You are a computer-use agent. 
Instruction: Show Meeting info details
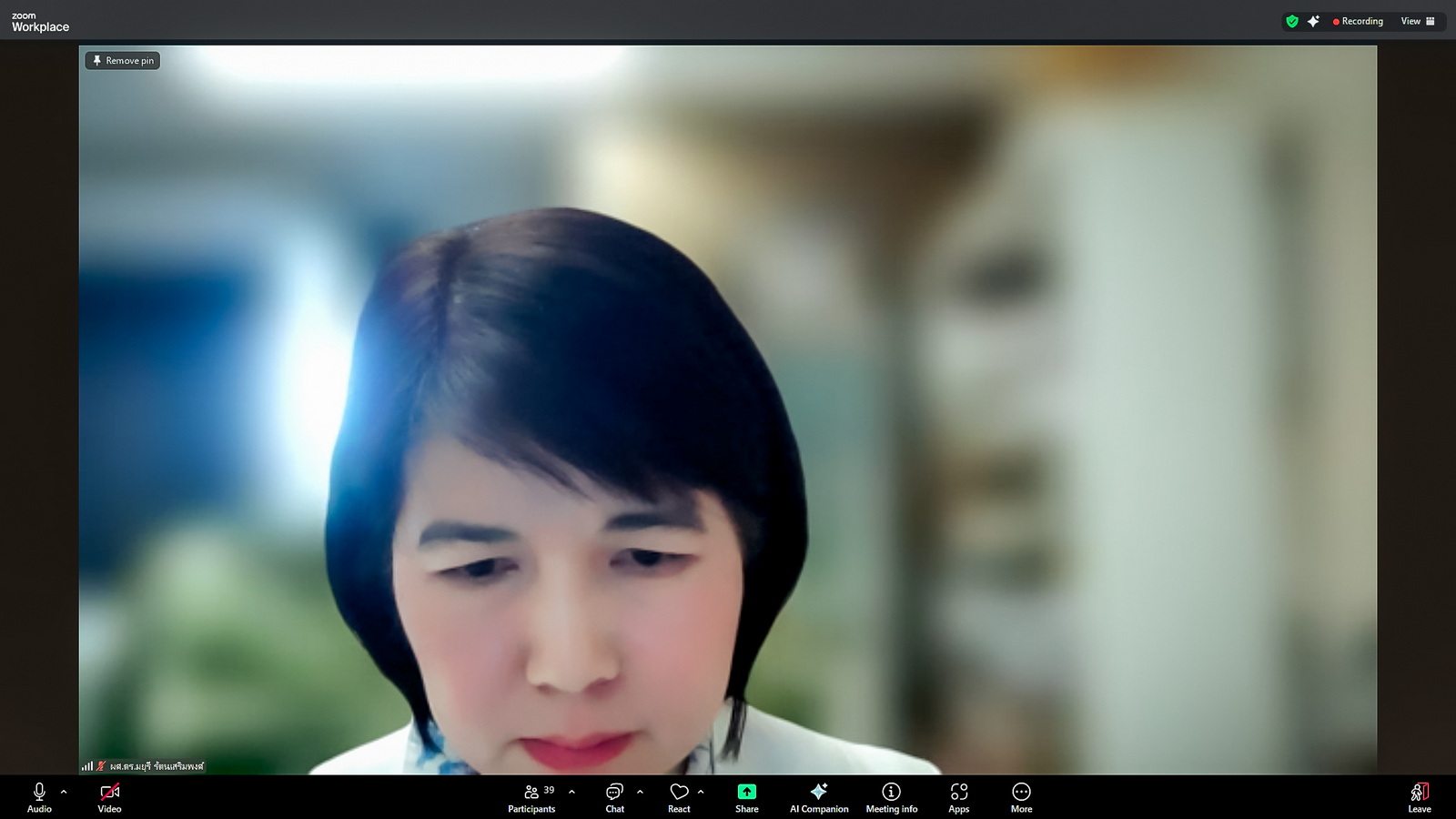click(891, 796)
